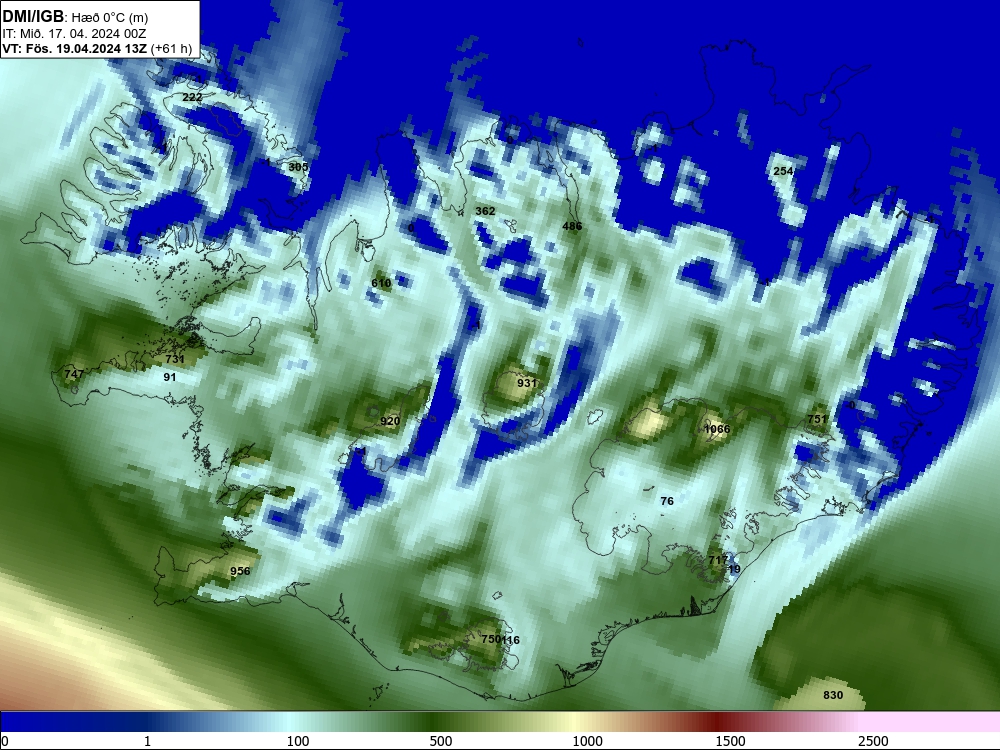The width and height of the screenshot is (1000, 750).
Task: Select the 717 height value
Action: (x=717, y=560)
